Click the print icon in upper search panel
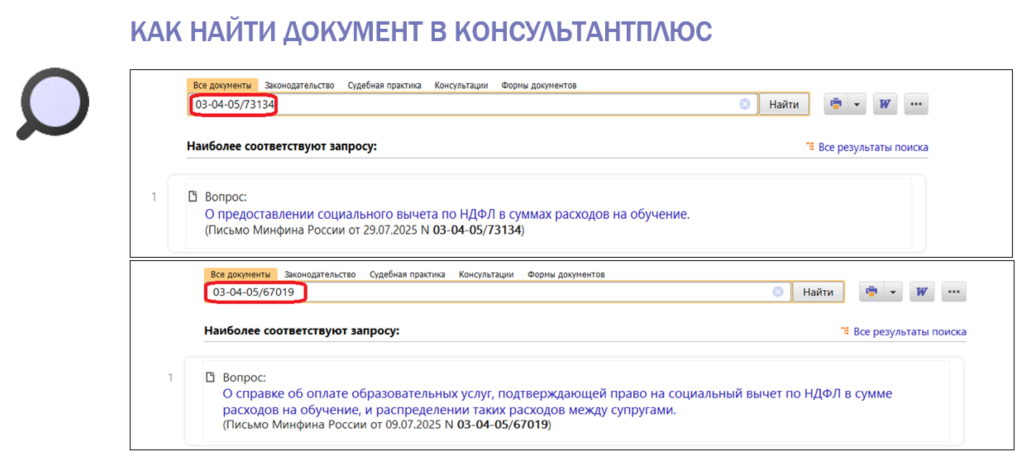The image size is (1024, 465). point(837,104)
